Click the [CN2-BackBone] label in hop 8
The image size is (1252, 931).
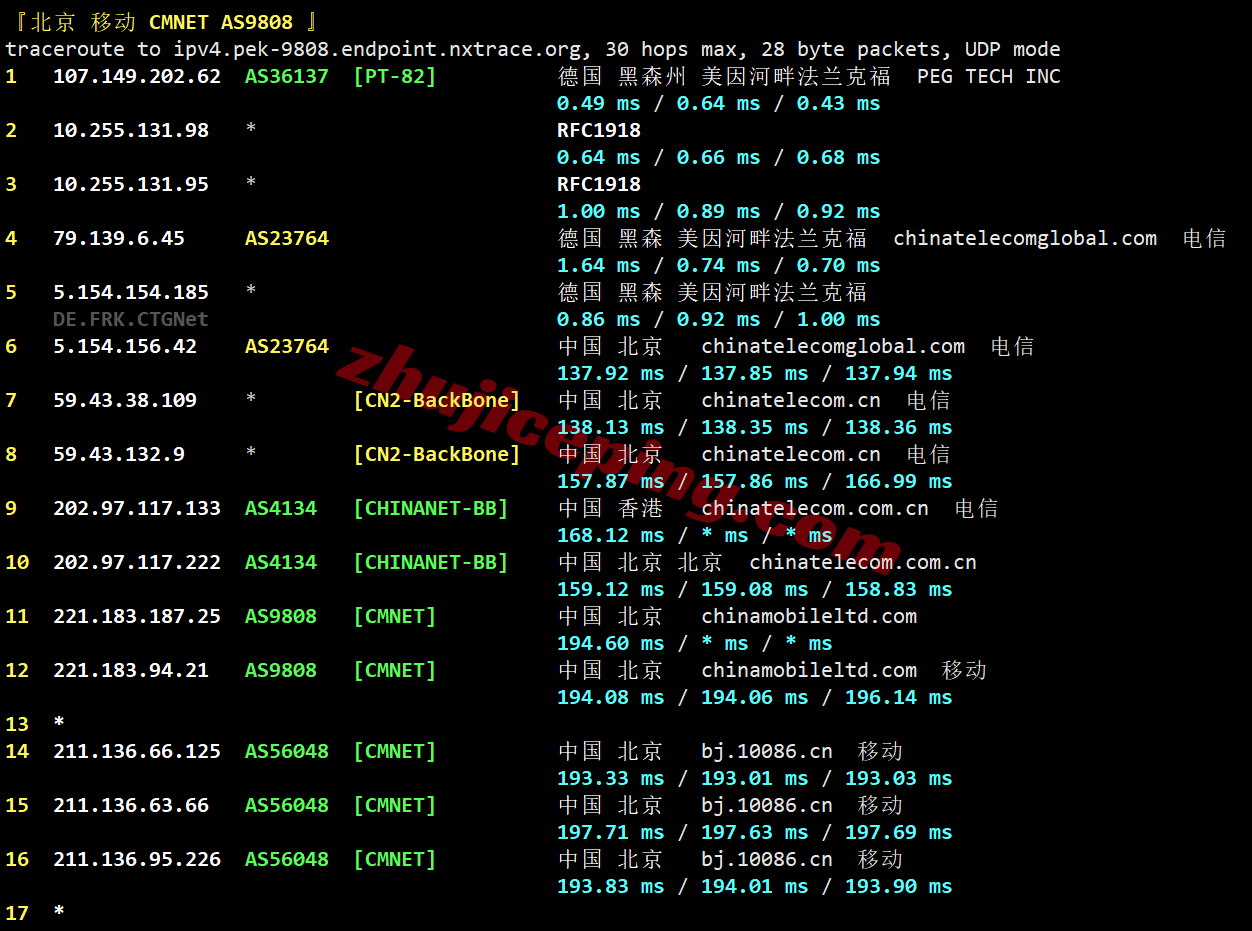(x=437, y=454)
